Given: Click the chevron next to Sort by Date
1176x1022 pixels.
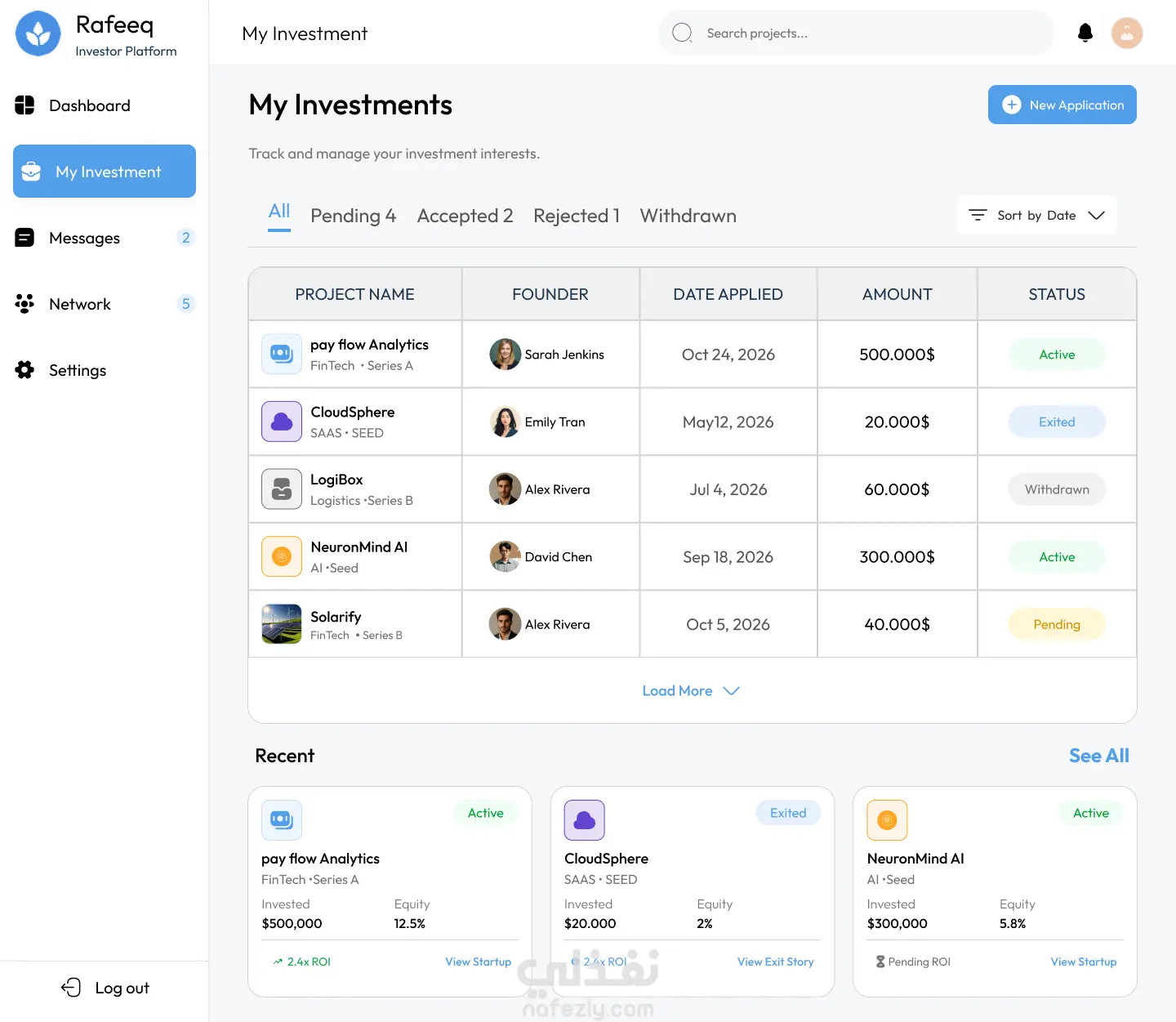Looking at the screenshot, I should pos(1096,215).
